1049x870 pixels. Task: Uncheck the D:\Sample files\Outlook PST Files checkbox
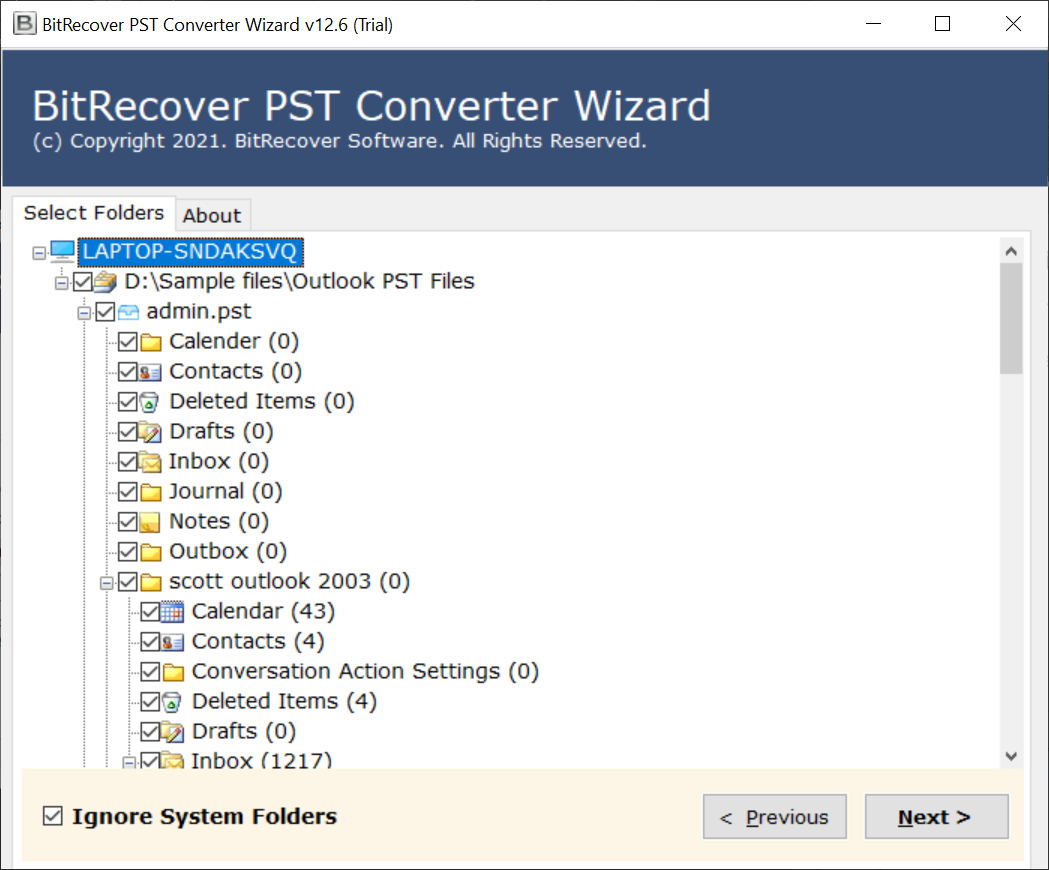(83, 282)
